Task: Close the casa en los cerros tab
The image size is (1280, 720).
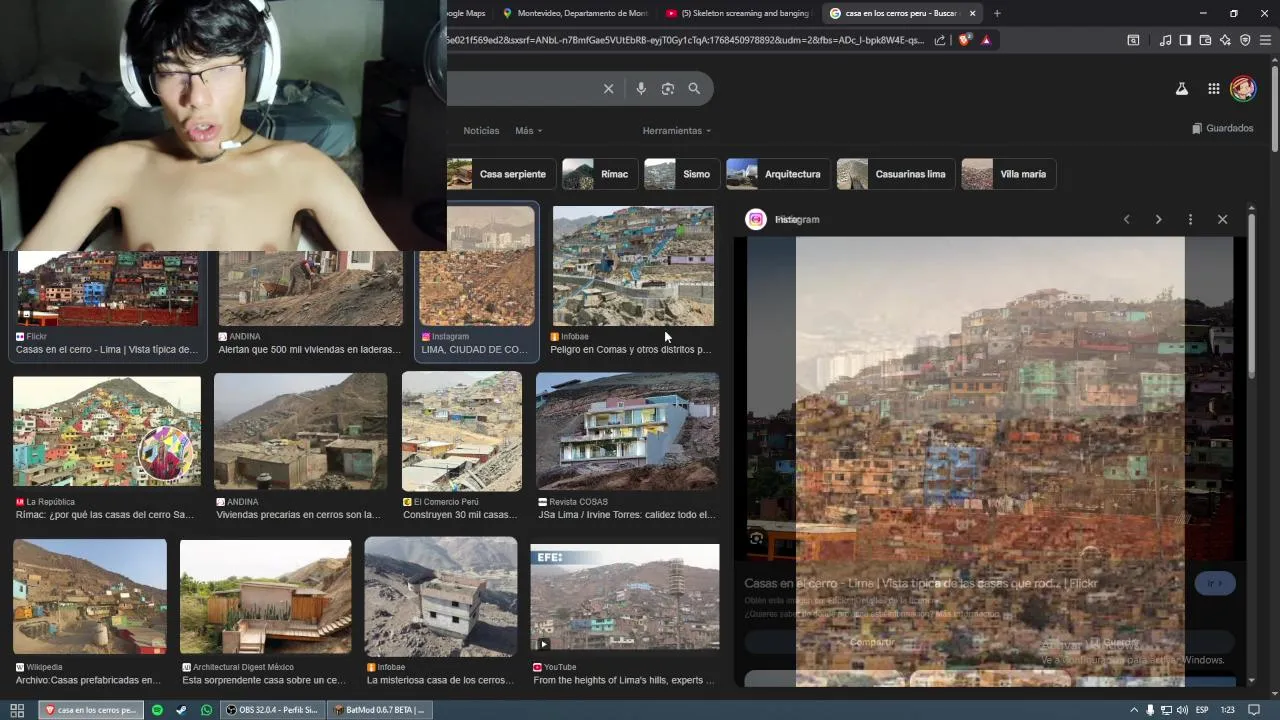Action: (x=972, y=13)
